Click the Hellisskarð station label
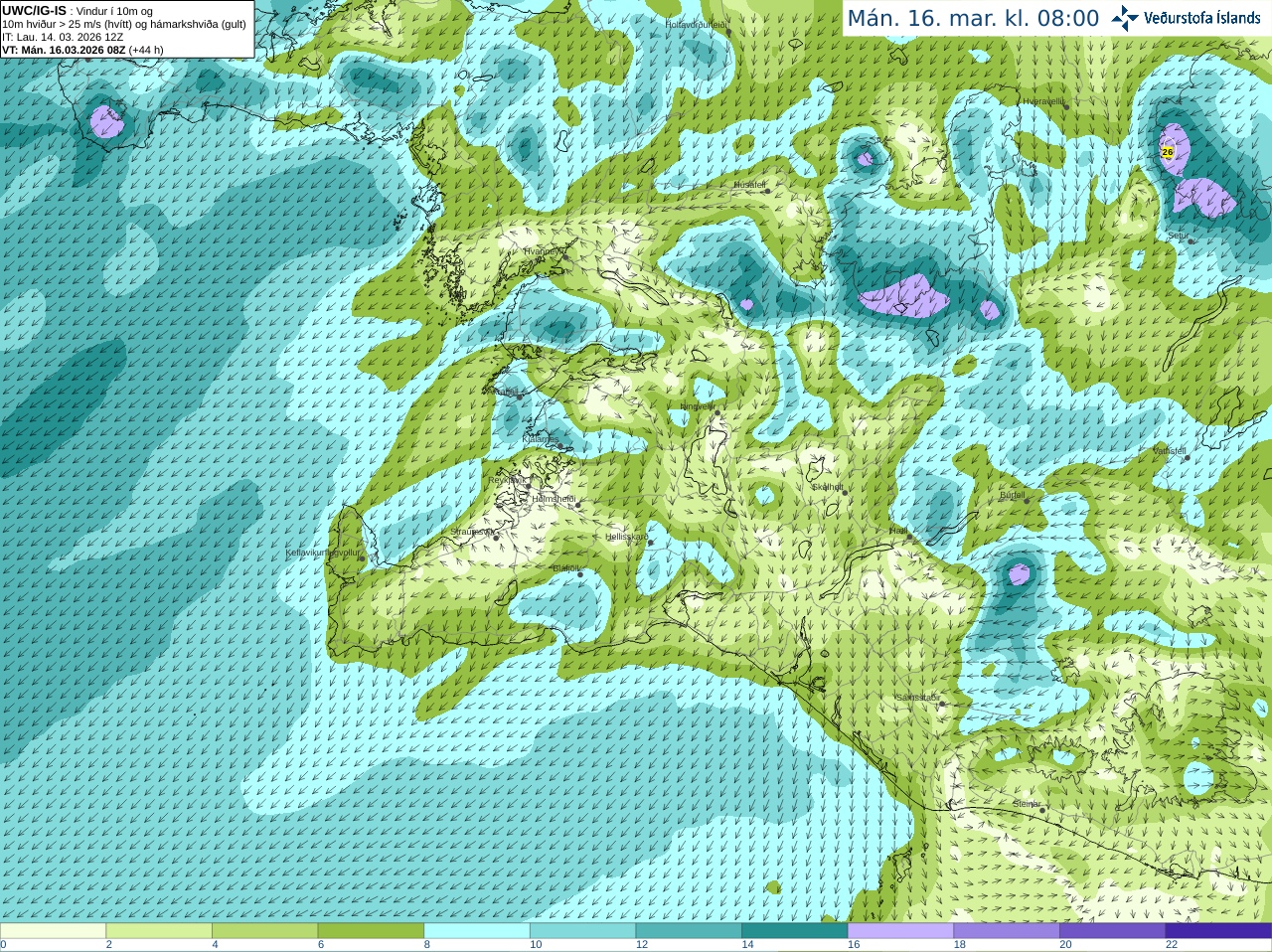This screenshot has height=952, width=1272. [627, 537]
